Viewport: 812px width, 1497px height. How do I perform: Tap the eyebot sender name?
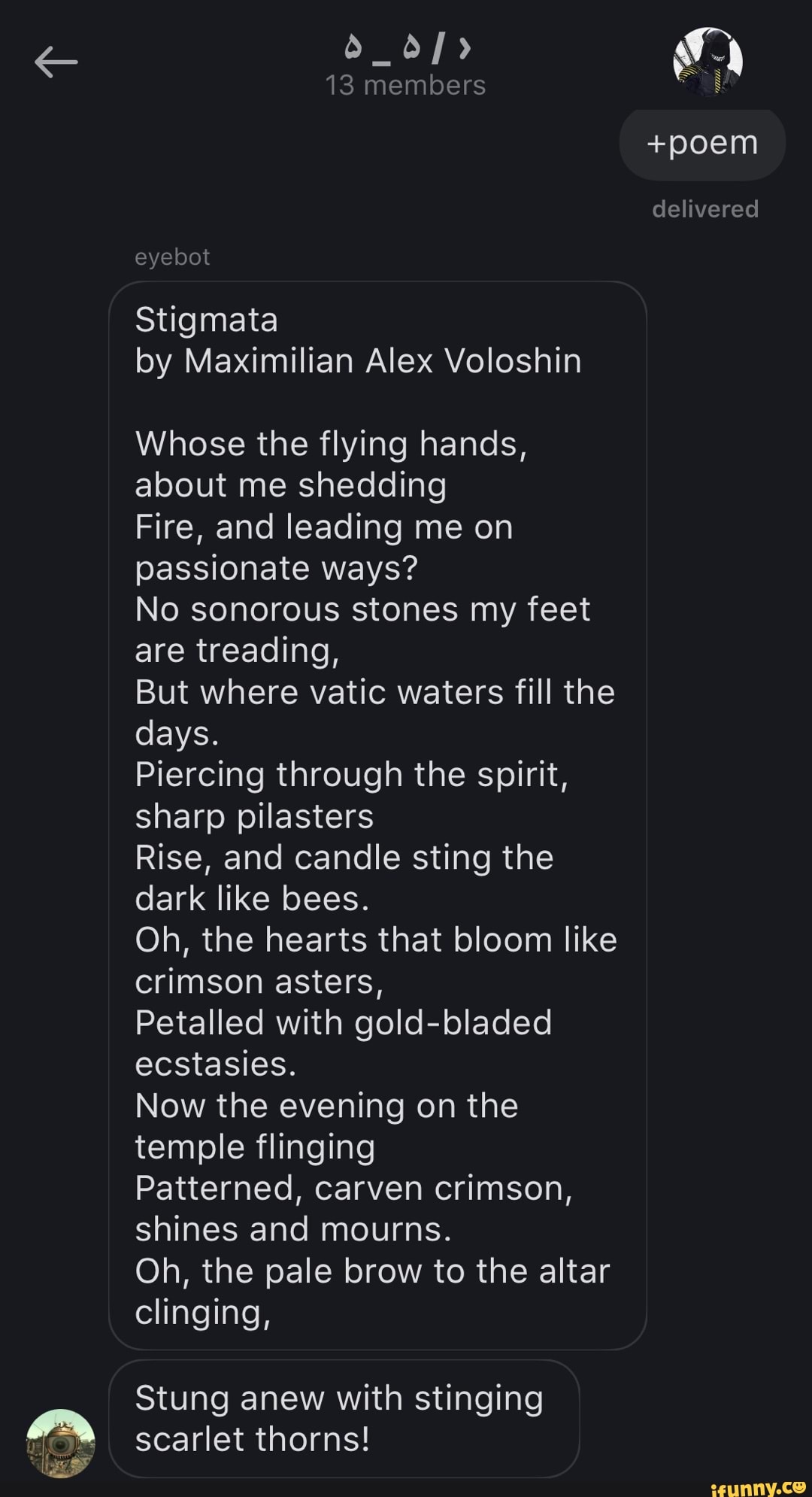point(172,257)
